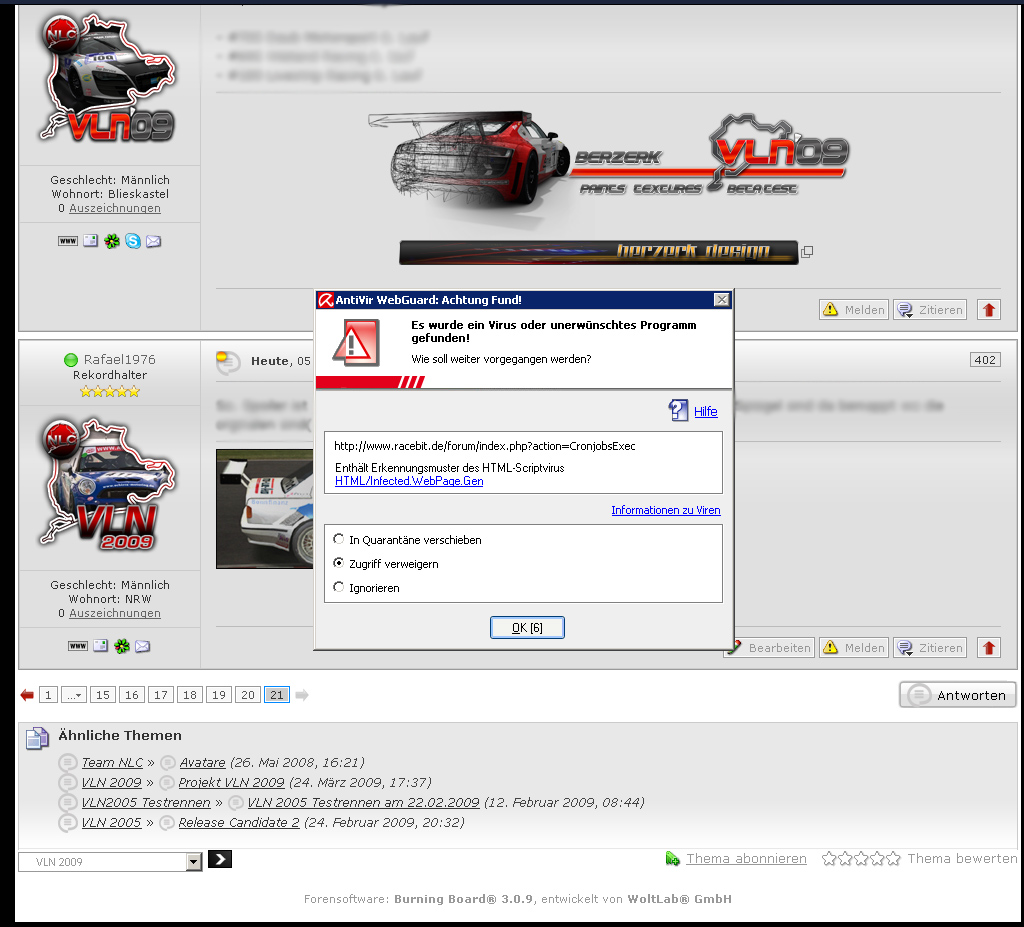
Task: Click the help question mark icon in dialog
Action: tap(678, 411)
